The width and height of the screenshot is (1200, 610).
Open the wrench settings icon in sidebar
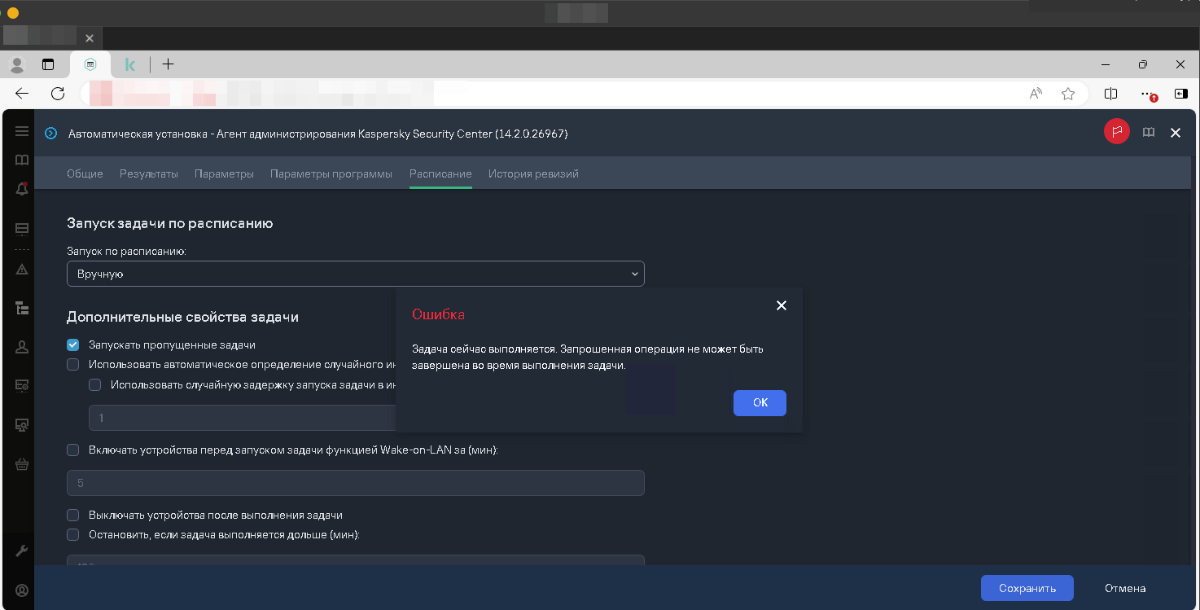tap(21, 551)
